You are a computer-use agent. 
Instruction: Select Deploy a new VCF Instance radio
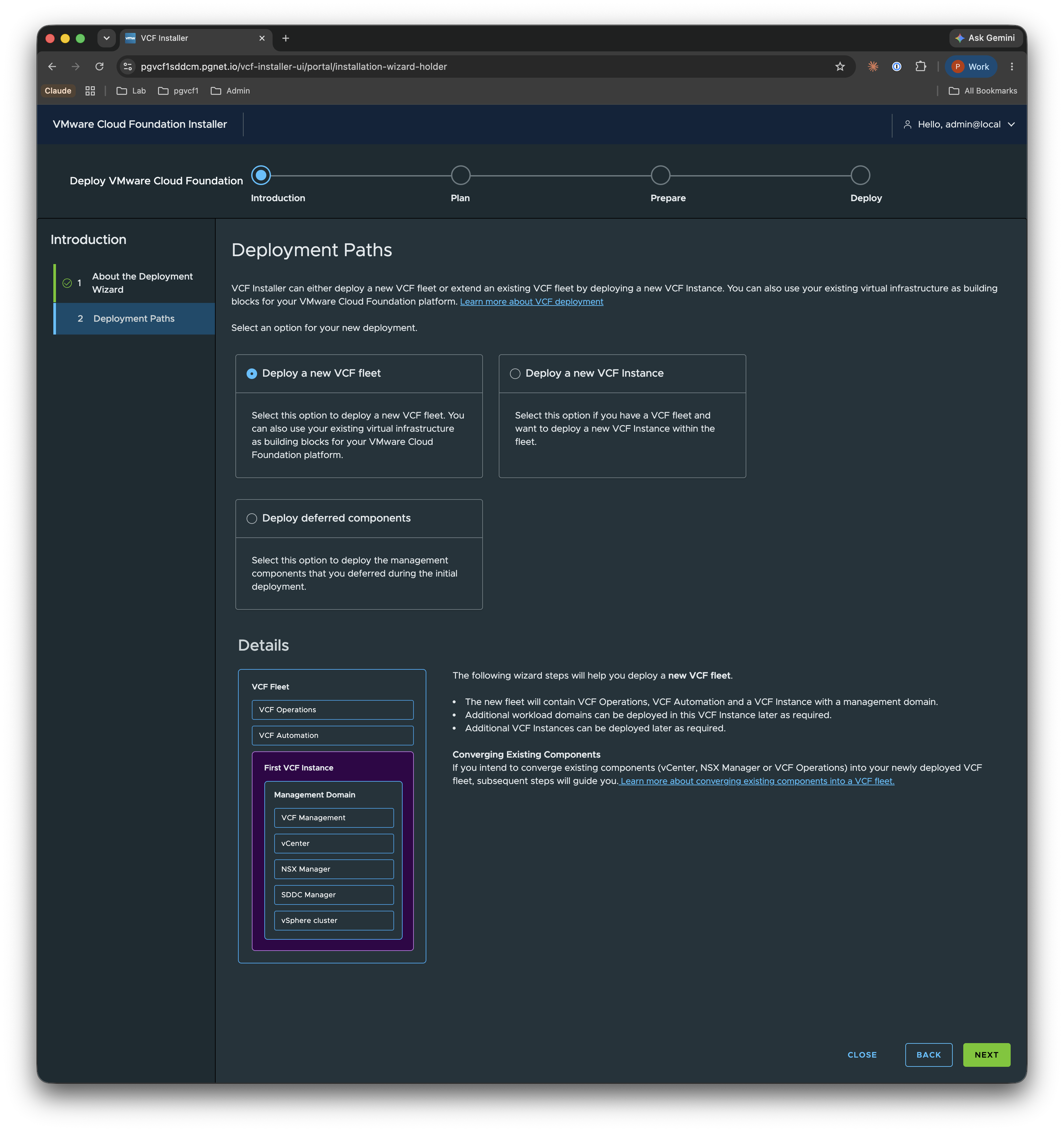(515, 373)
